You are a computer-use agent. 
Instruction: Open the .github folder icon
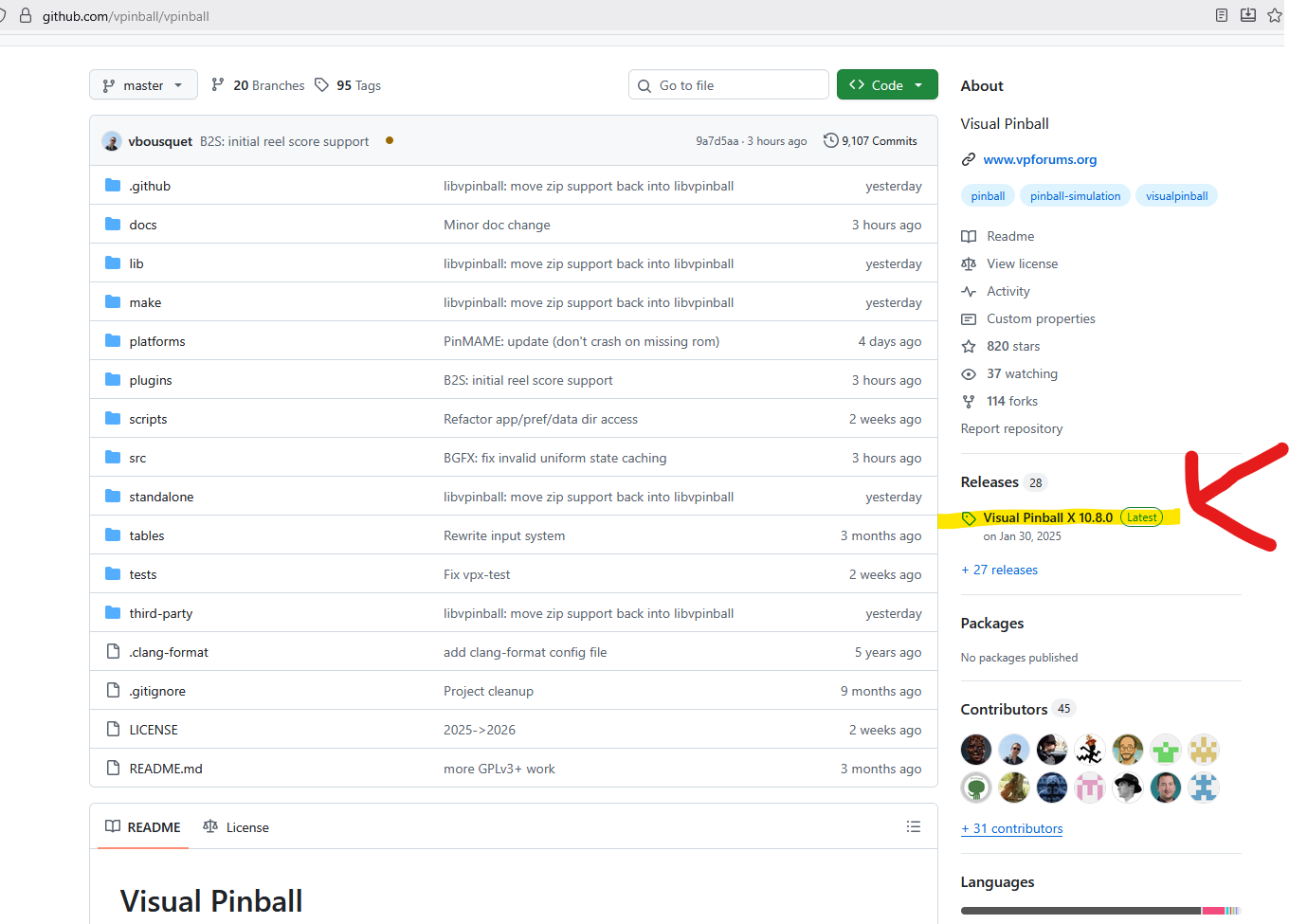point(113,186)
